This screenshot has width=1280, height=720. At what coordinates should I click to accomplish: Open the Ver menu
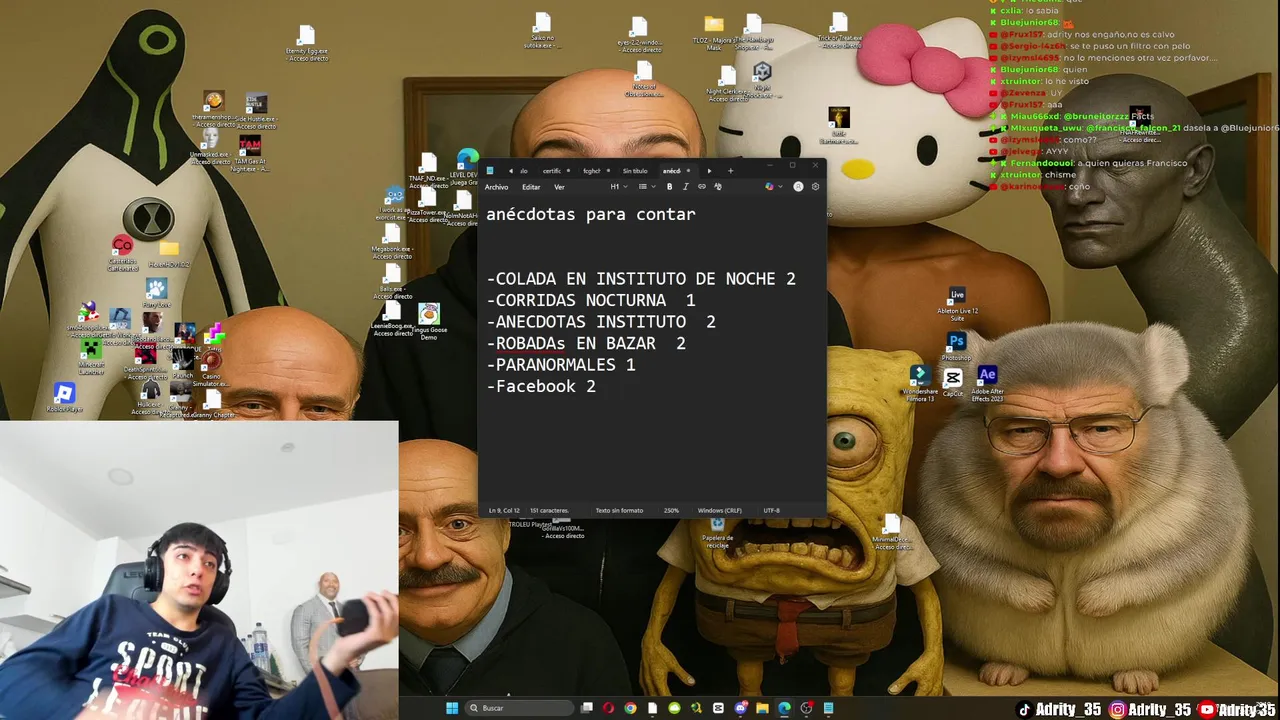(559, 187)
